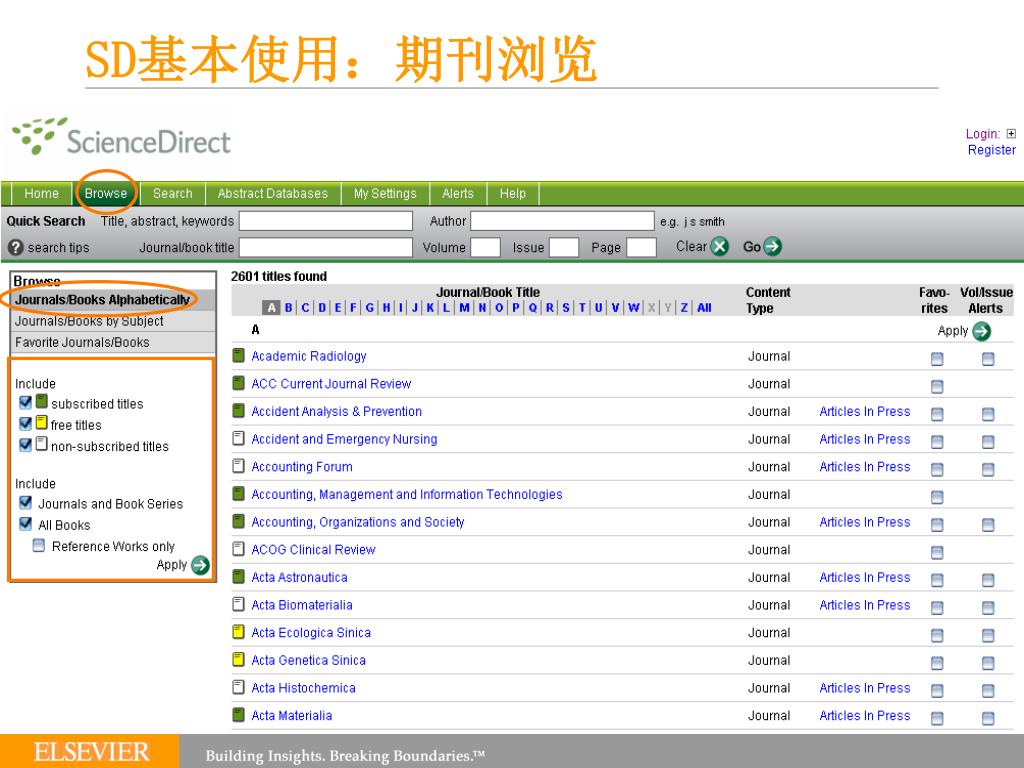Image resolution: width=1024 pixels, height=768 pixels.
Task: Open Articles In Press for Accounting Forum
Action: point(865,467)
